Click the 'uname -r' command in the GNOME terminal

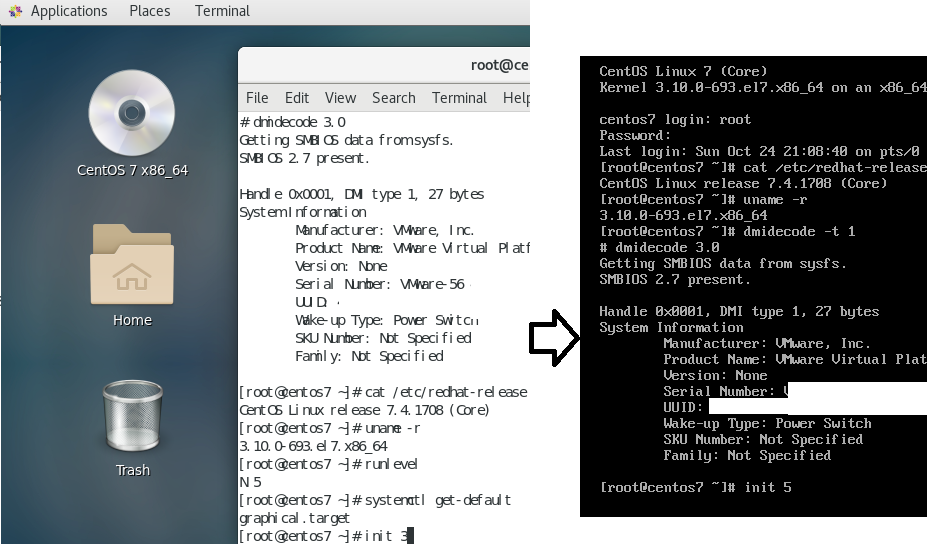(393, 428)
